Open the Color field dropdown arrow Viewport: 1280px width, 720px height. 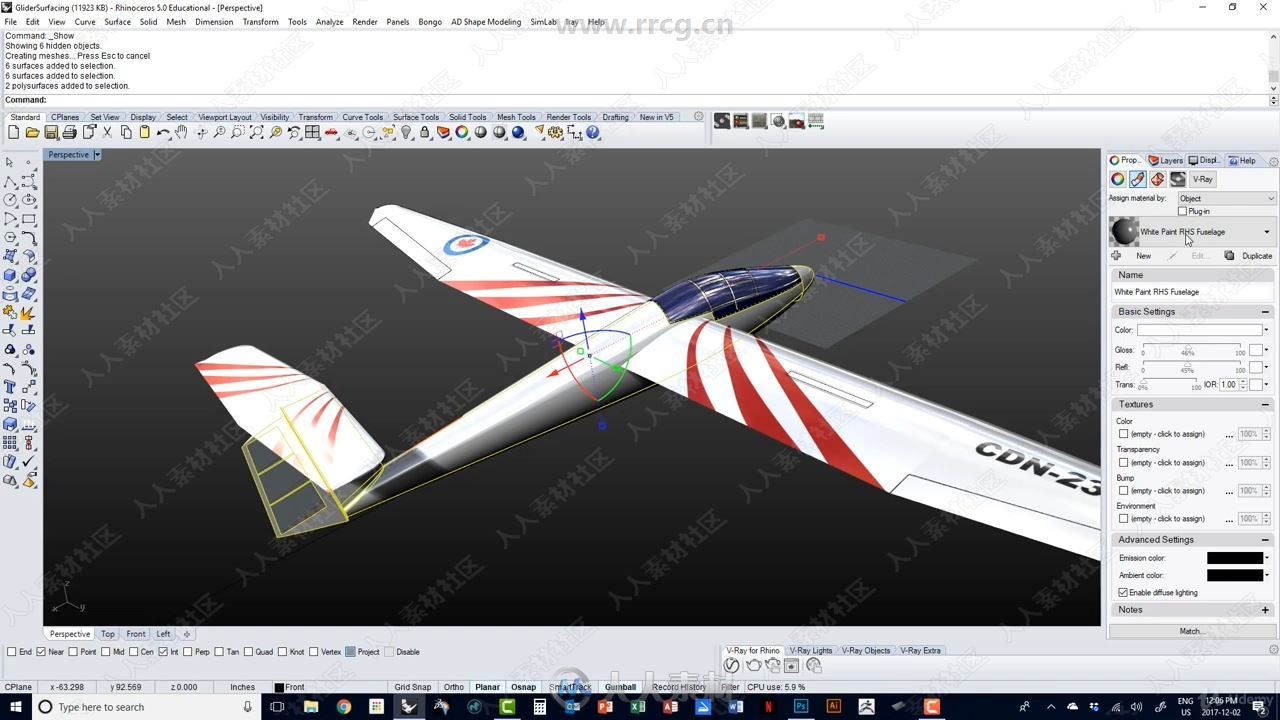[x=1267, y=330]
